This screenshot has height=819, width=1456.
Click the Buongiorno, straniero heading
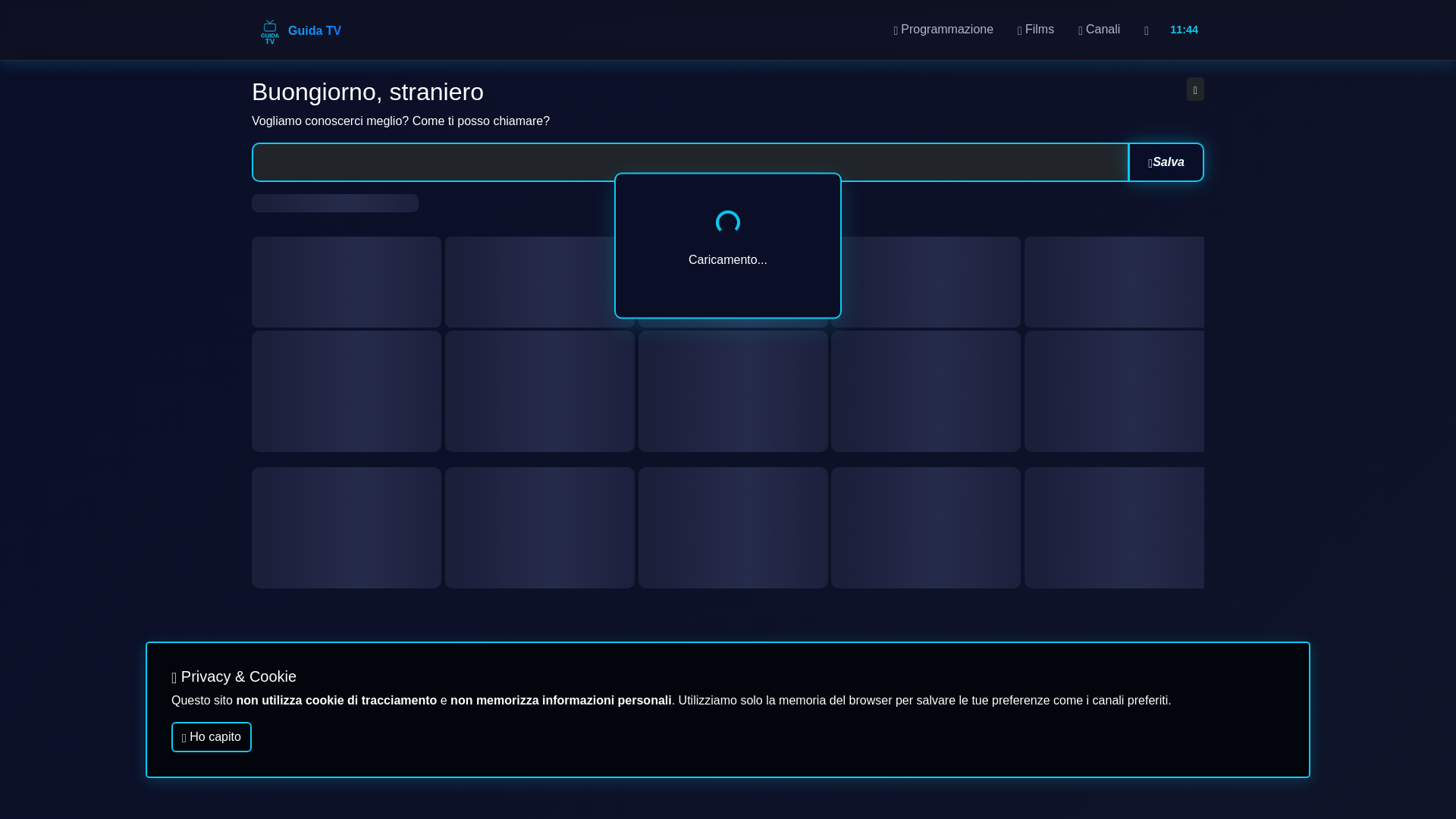(x=367, y=92)
